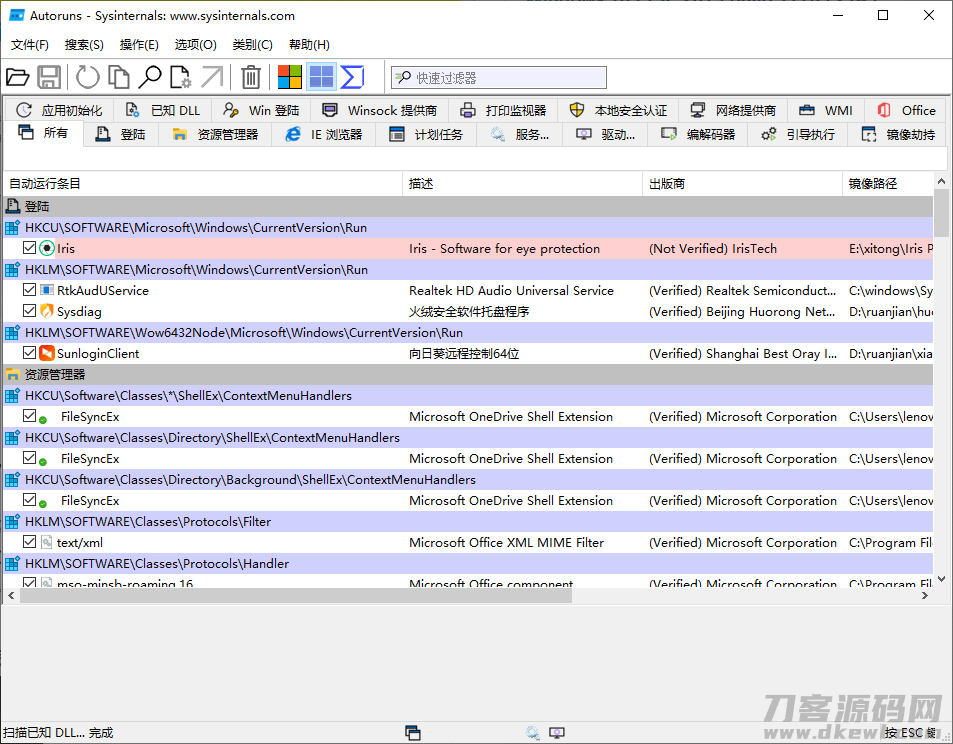This screenshot has height=744, width=953.
Task: Switch to the Win 登陆 tab
Action: (261, 110)
